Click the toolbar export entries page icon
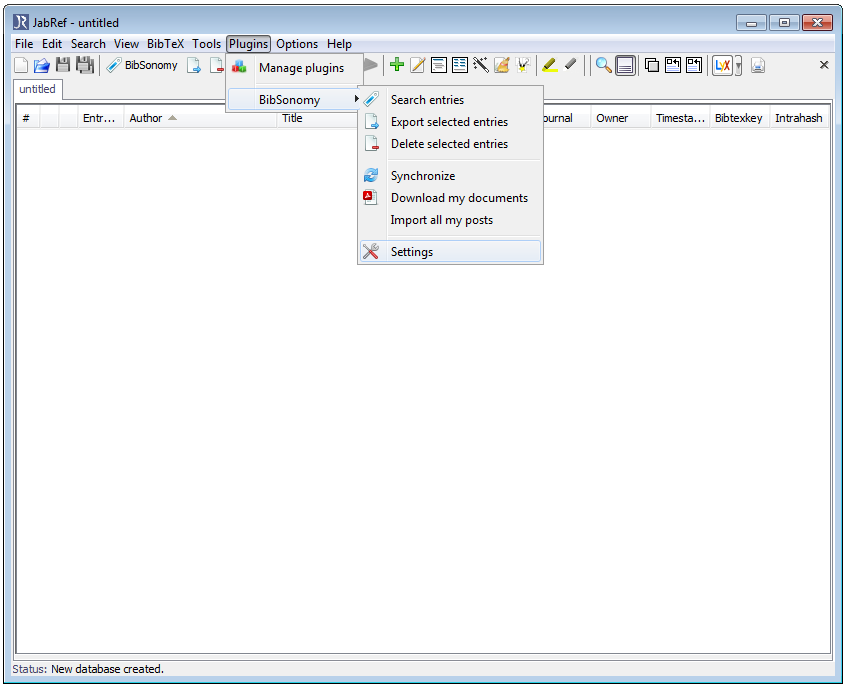Image resolution: width=850 pixels, height=687 pixels. 194,66
